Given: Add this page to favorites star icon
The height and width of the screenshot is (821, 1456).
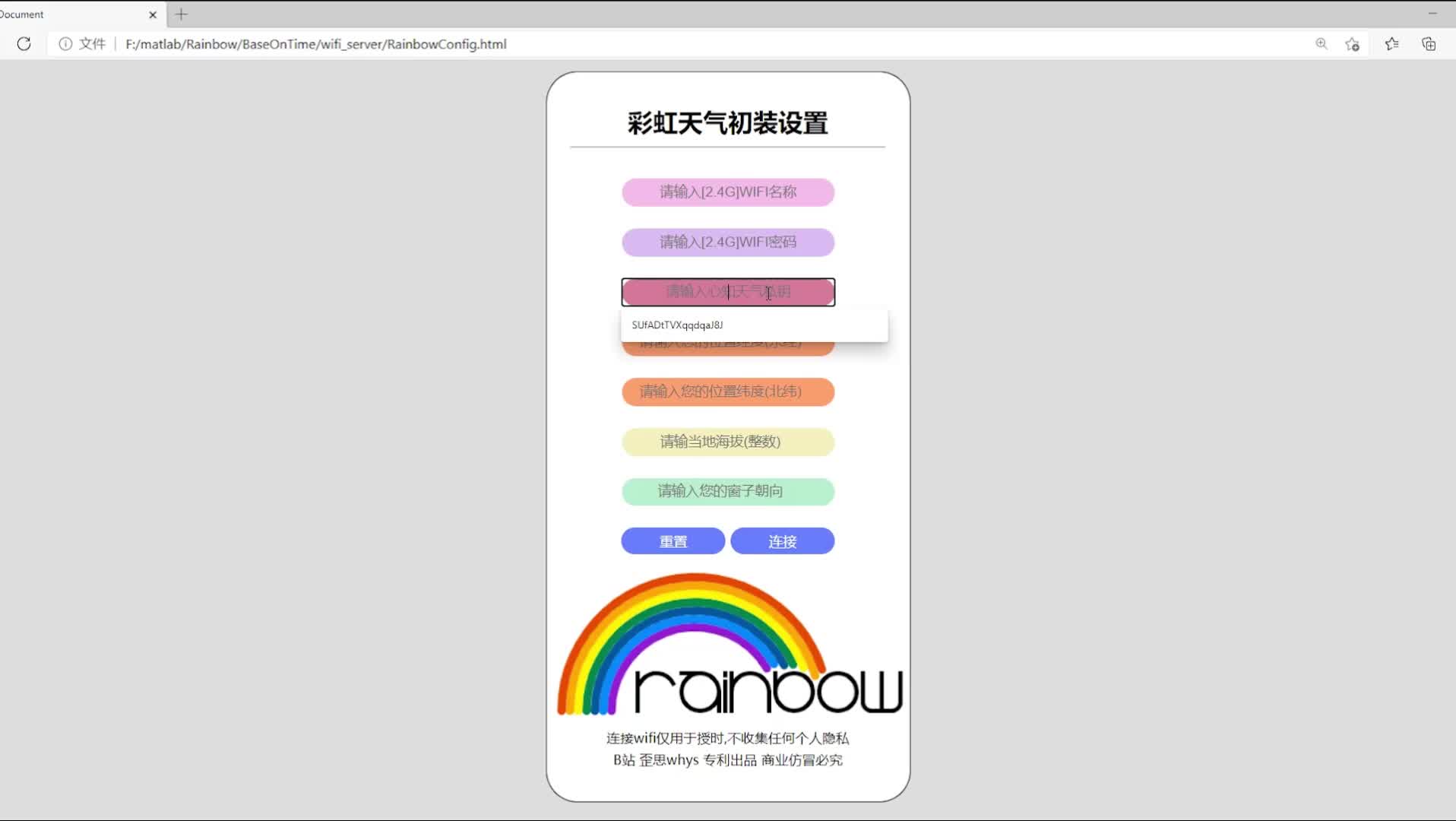Looking at the screenshot, I should [1352, 44].
